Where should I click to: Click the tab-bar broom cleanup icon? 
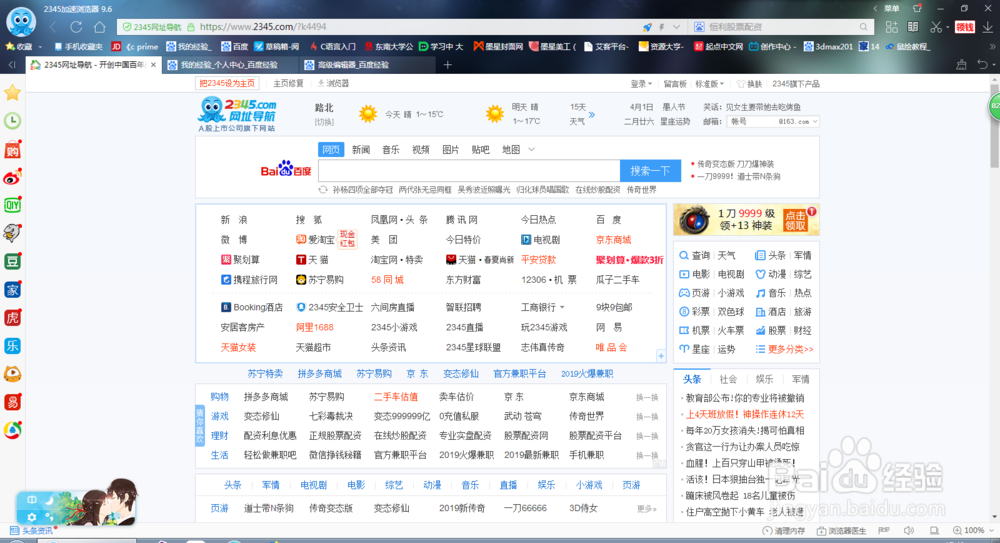tap(961, 64)
